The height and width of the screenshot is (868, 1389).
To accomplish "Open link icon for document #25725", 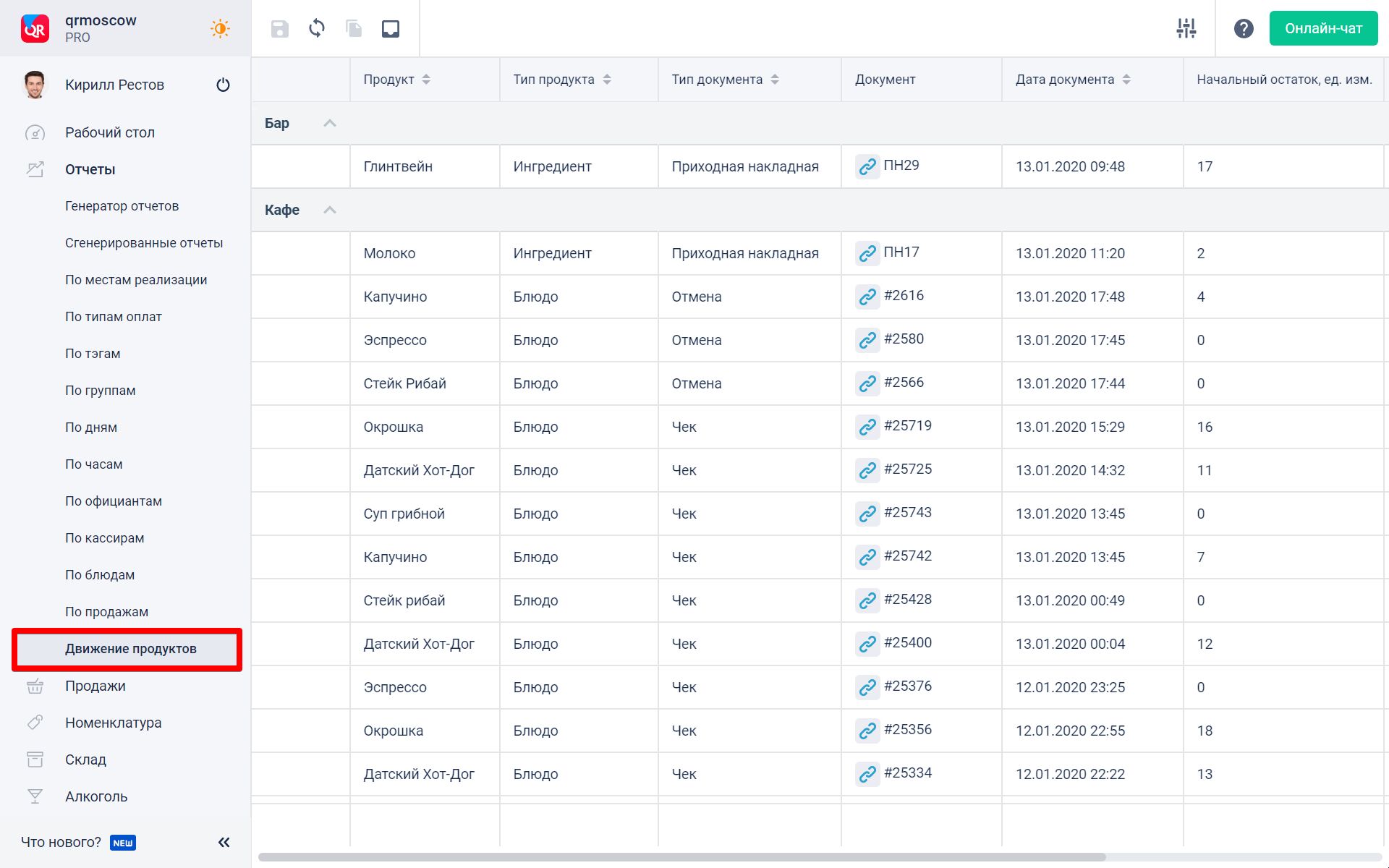I will coord(867,470).
